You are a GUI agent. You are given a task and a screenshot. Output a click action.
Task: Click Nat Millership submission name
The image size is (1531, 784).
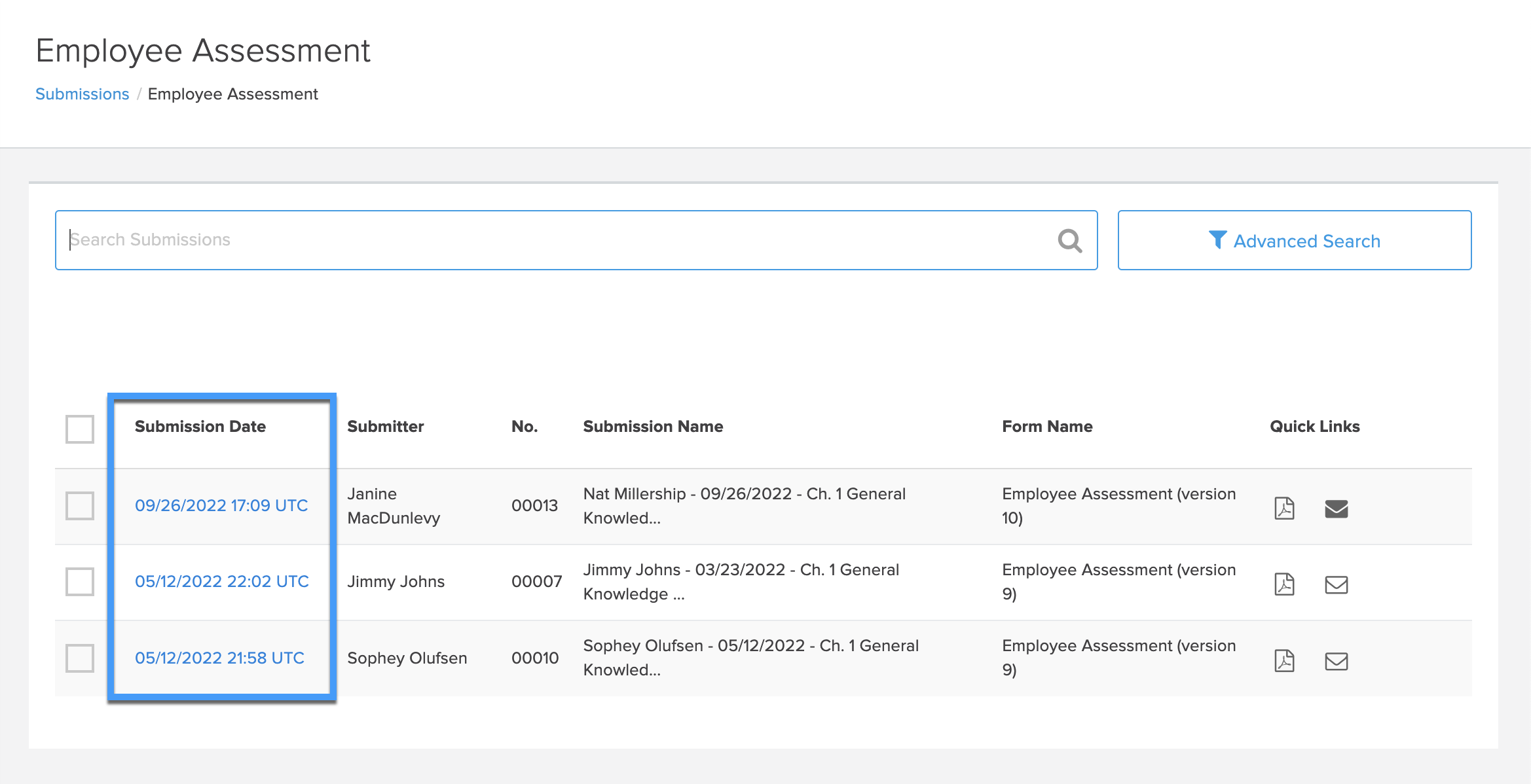pyautogui.click(x=745, y=506)
